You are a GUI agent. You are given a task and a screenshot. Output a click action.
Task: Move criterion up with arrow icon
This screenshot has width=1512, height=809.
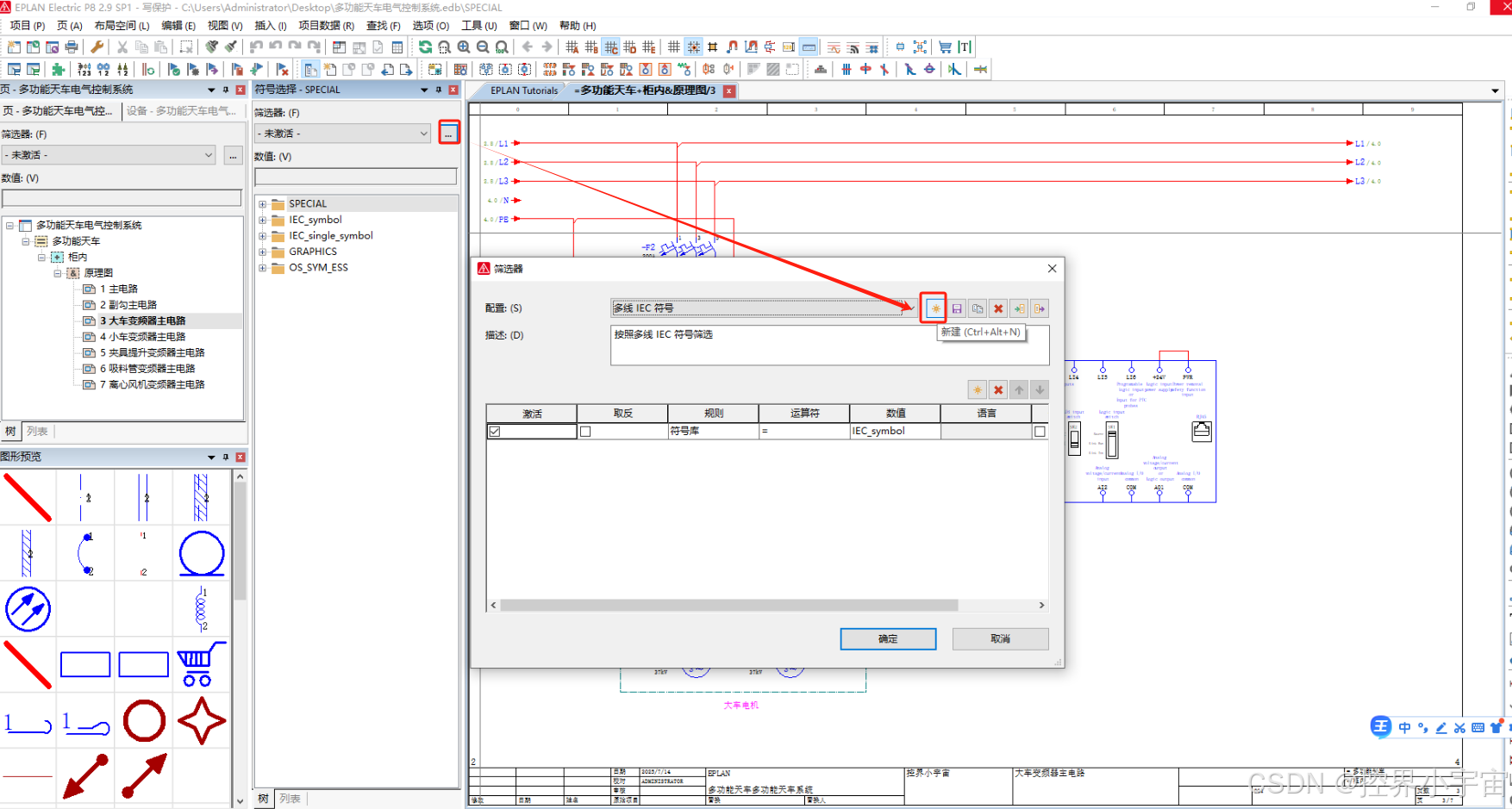tap(1019, 390)
